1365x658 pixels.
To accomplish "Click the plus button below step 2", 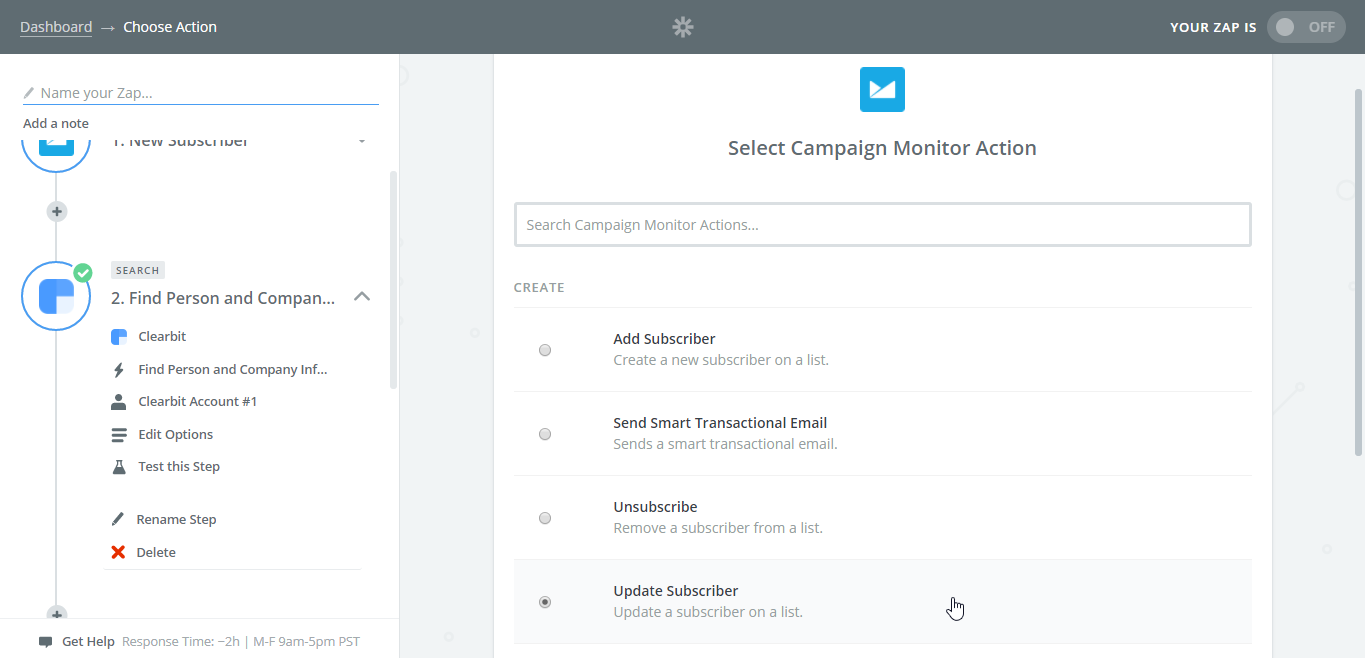I will coord(57,611).
